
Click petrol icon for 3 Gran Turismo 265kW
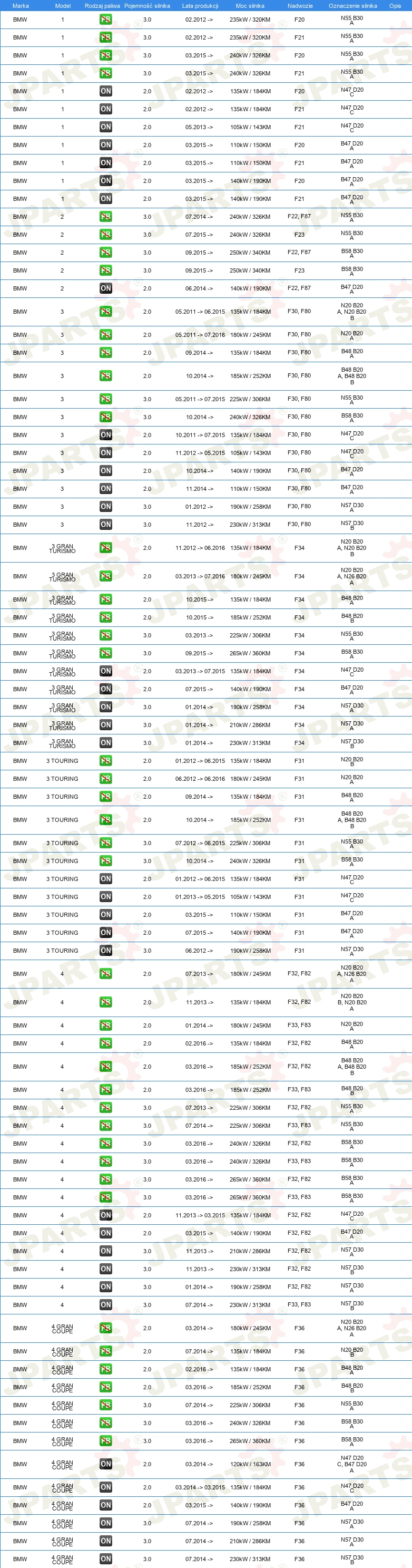click(x=105, y=653)
